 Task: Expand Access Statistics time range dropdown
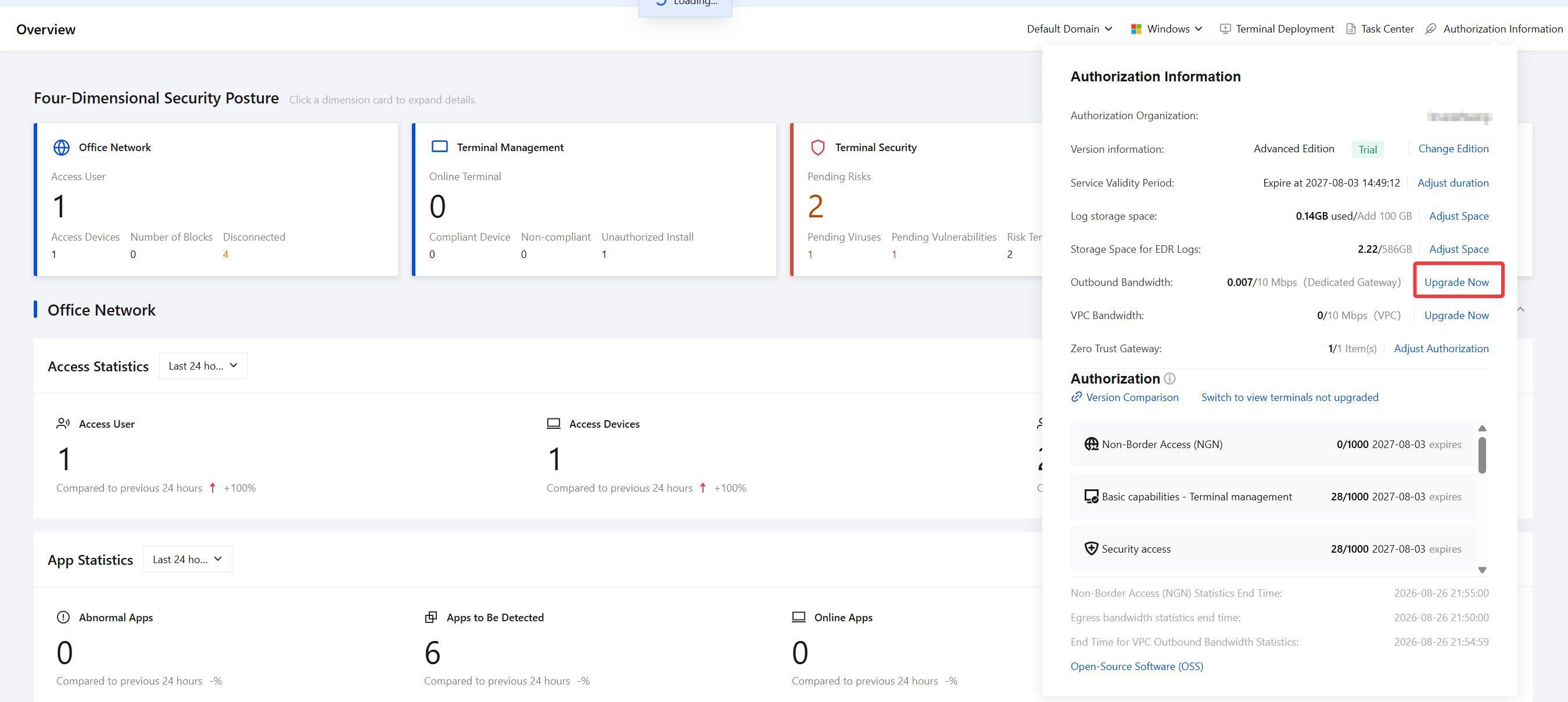tap(203, 366)
